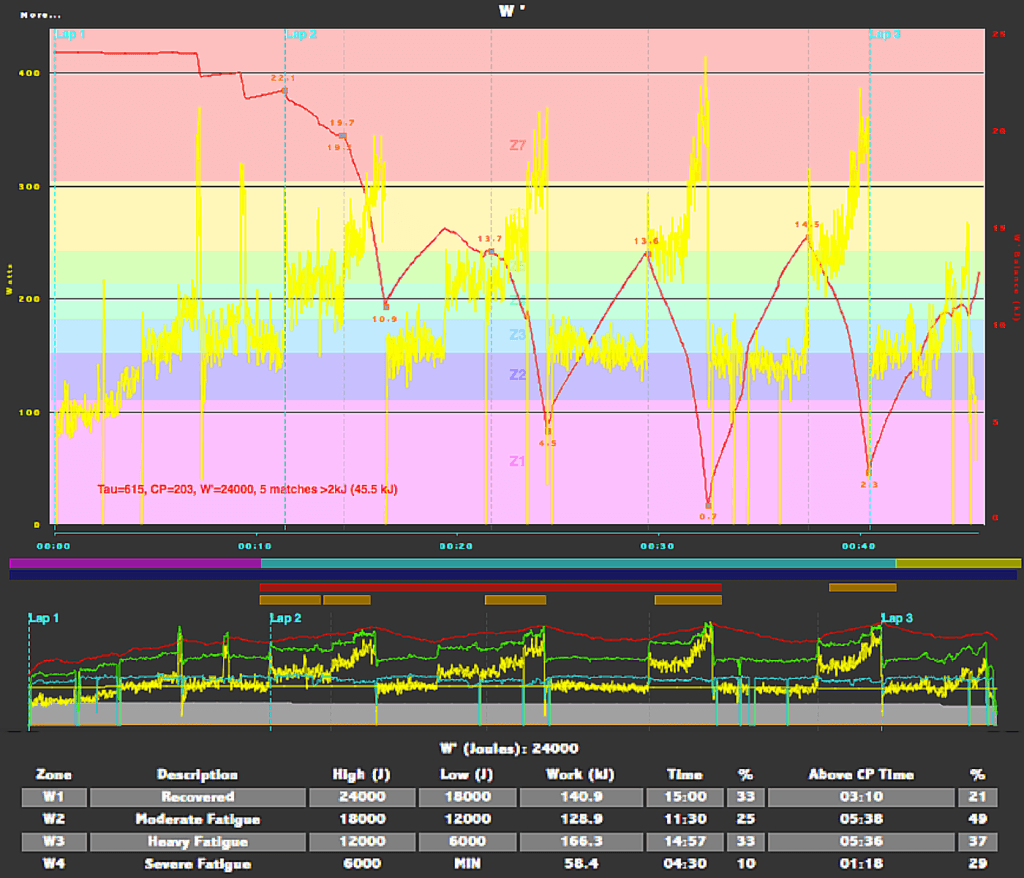
Task: Click the Recovered description cell
Action: [x=198, y=797]
